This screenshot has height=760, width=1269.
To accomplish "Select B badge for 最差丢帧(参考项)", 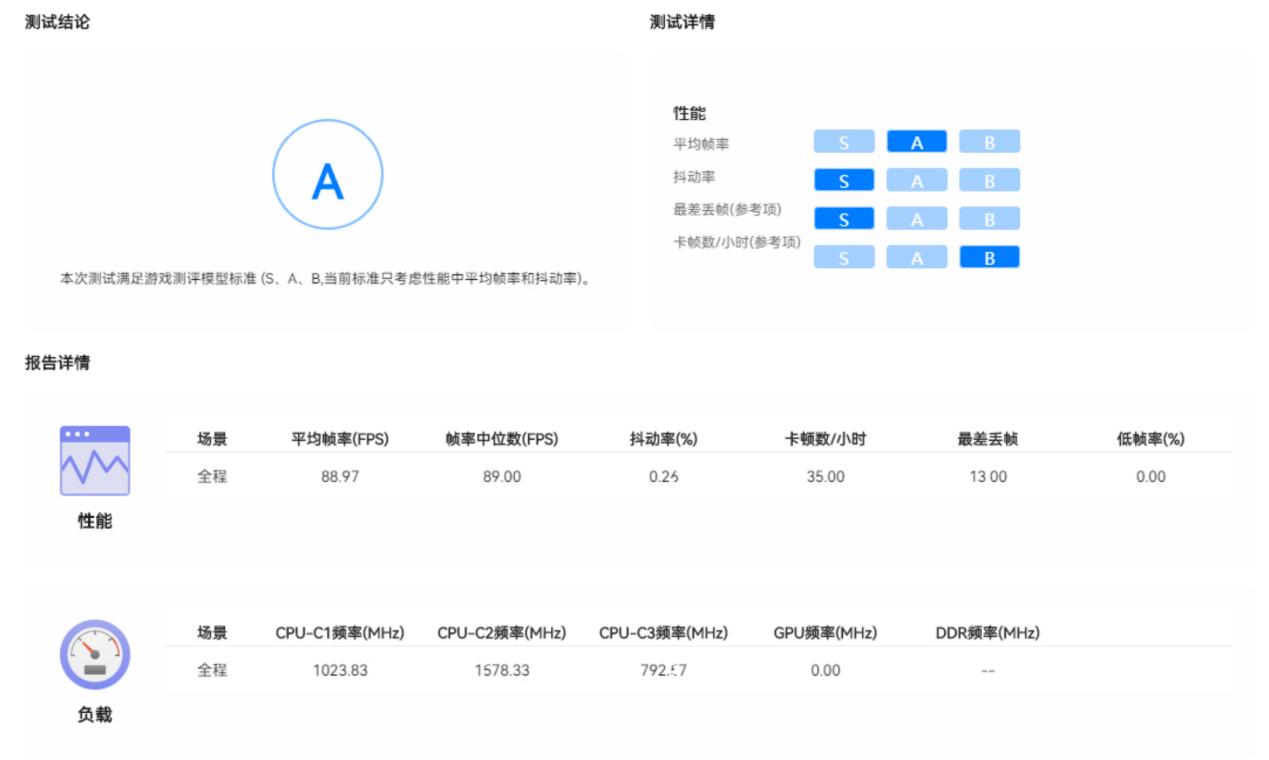I will coord(989,219).
